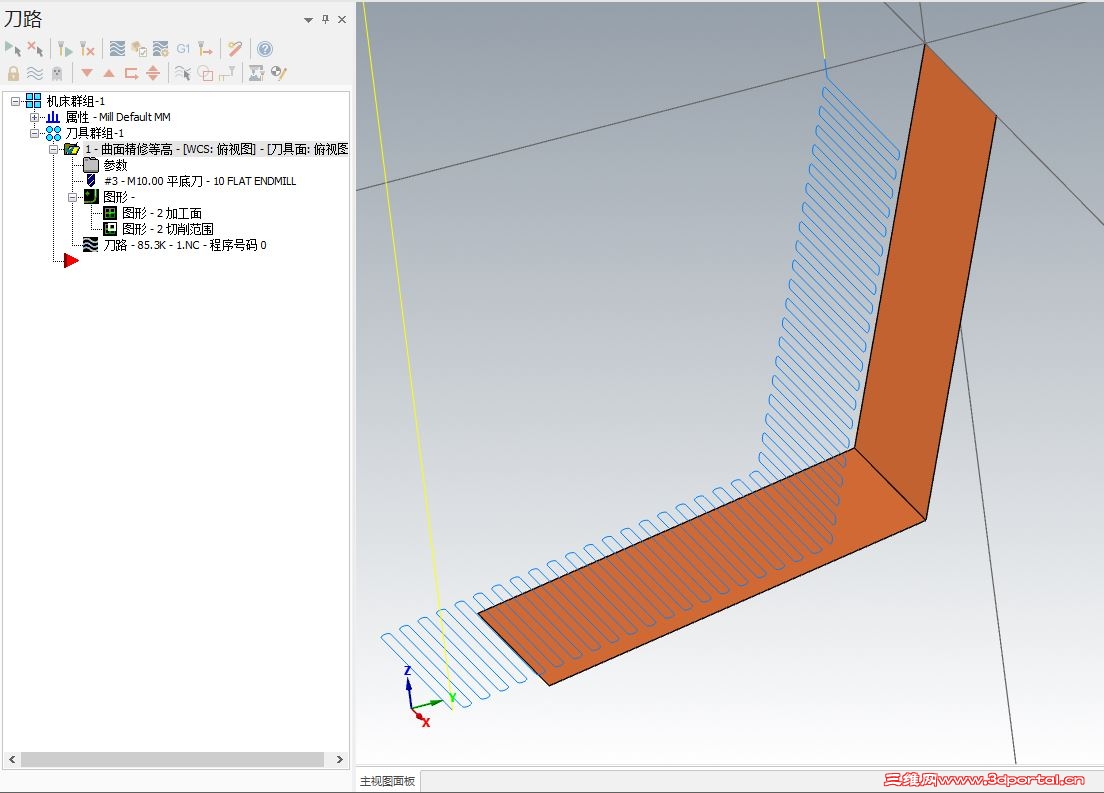Expand the 属性 - Mill Default MM node

click(34, 117)
